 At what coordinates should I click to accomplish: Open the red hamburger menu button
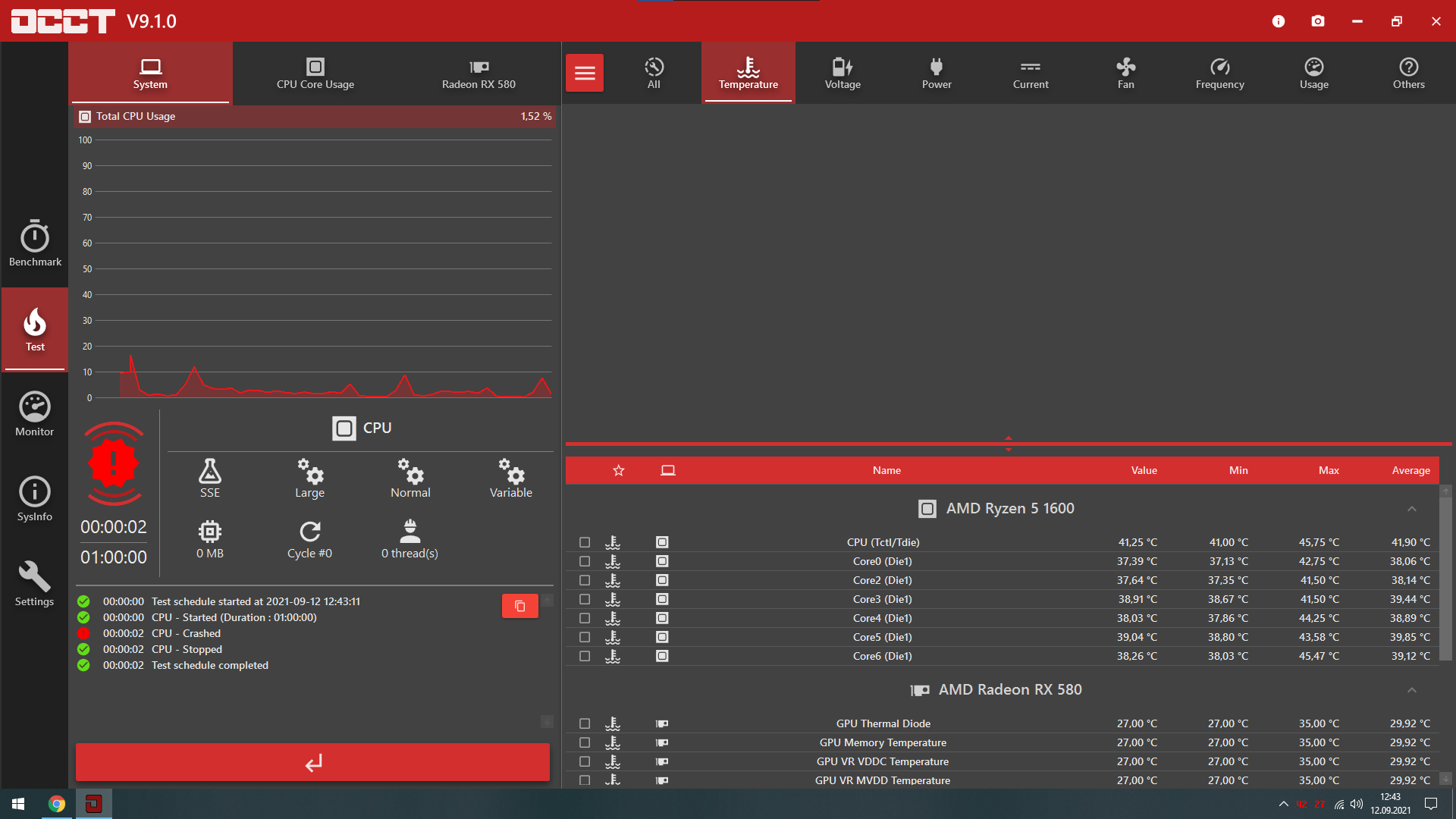pyautogui.click(x=585, y=73)
